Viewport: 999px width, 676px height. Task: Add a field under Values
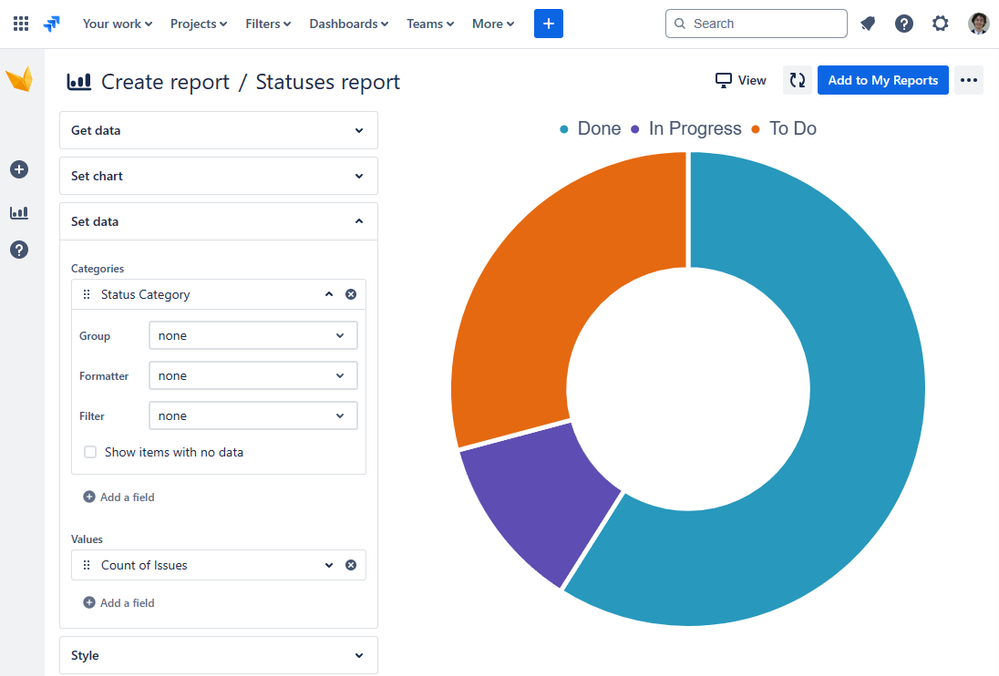pos(119,603)
